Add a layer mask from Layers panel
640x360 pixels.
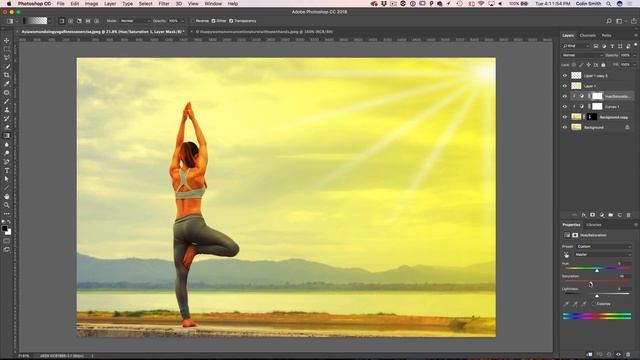pos(593,215)
